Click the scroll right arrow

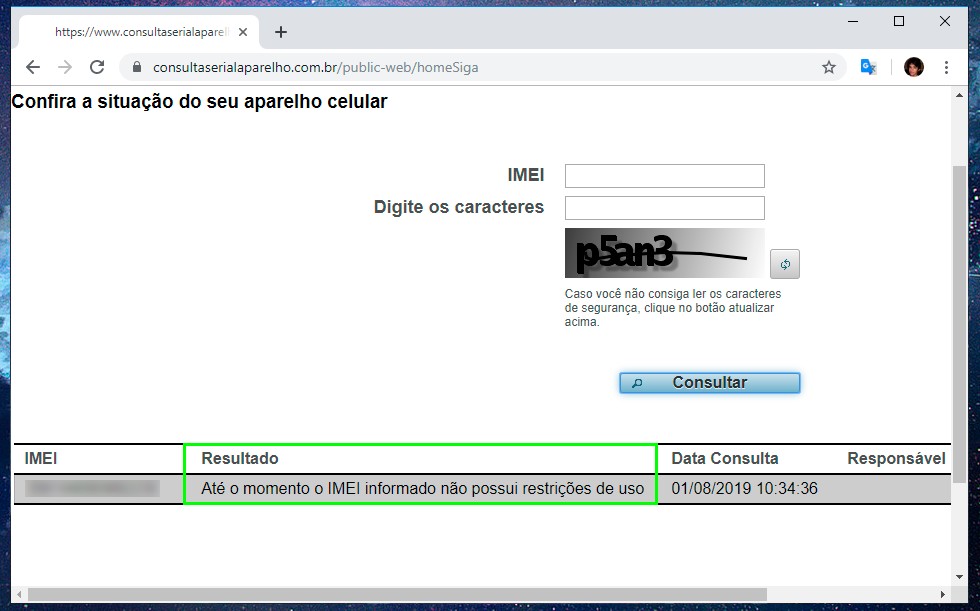pos(943,594)
